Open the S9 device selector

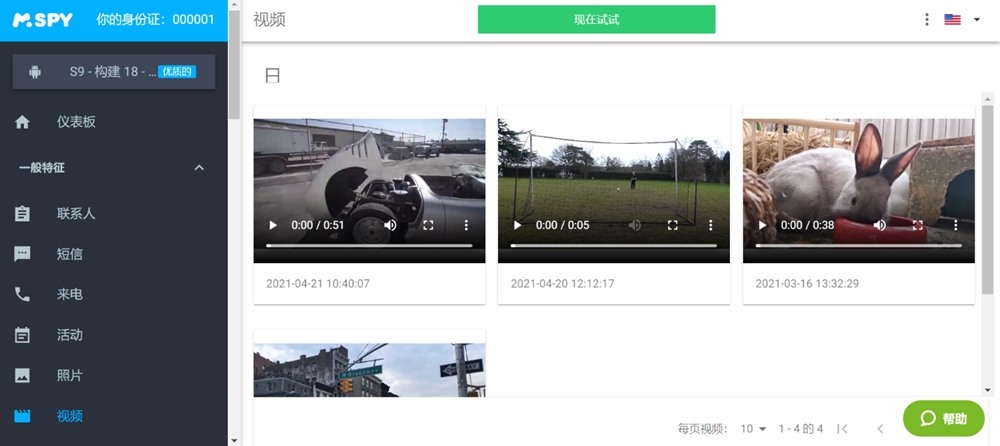pyautogui.click(x=114, y=71)
